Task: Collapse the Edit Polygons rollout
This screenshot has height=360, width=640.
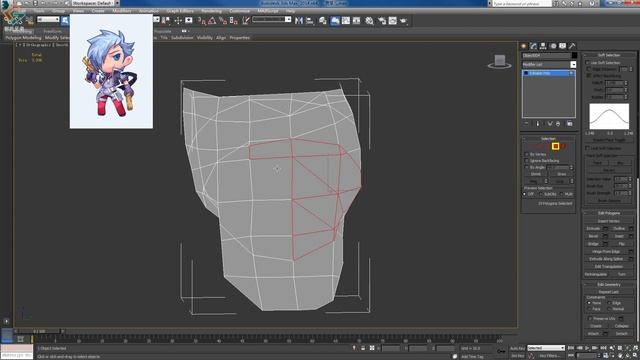Action: coord(609,213)
